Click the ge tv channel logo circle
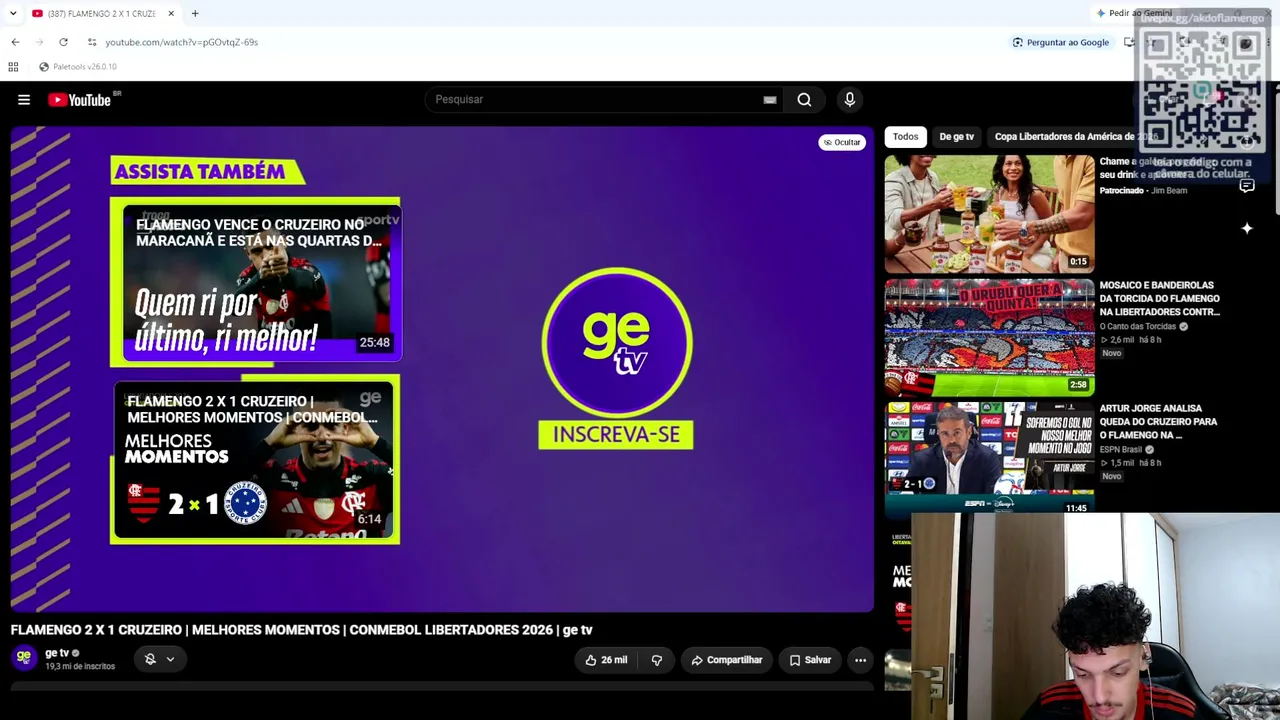This screenshot has width=1280, height=720. [616, 343]
